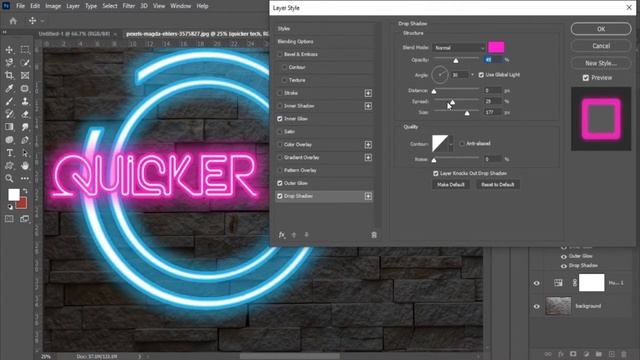The width and height of the screenshot is (640, 360).
Task: Add another Gradient Overlay with its plus button
Action: click(x=368, y=158)
